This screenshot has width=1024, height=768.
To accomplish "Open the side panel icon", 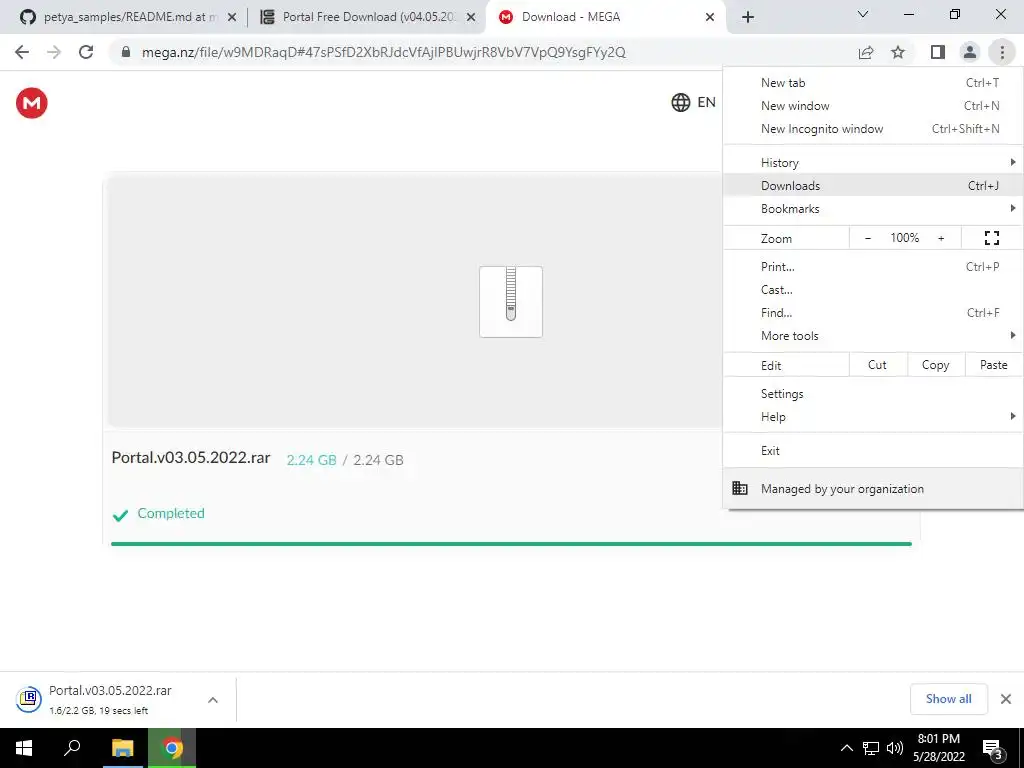I will click(938, 52).
